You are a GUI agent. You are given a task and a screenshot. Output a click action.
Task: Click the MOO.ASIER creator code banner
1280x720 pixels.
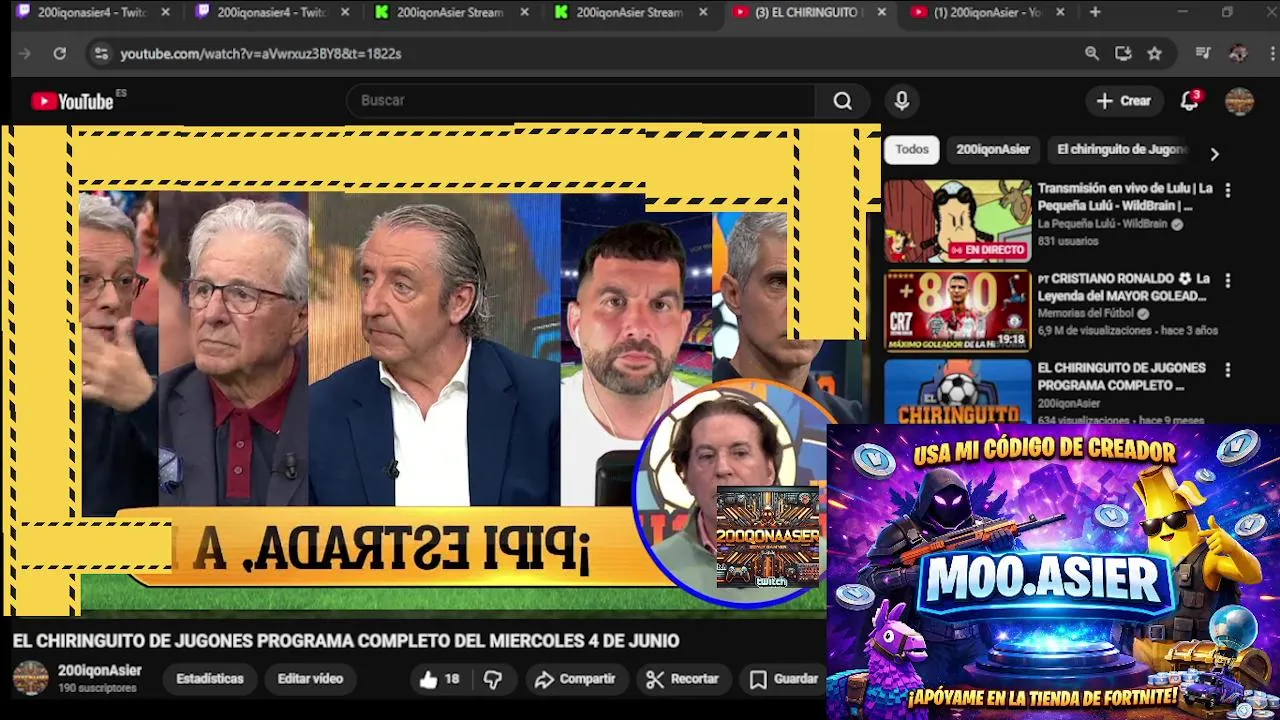tap(1053, 572)
